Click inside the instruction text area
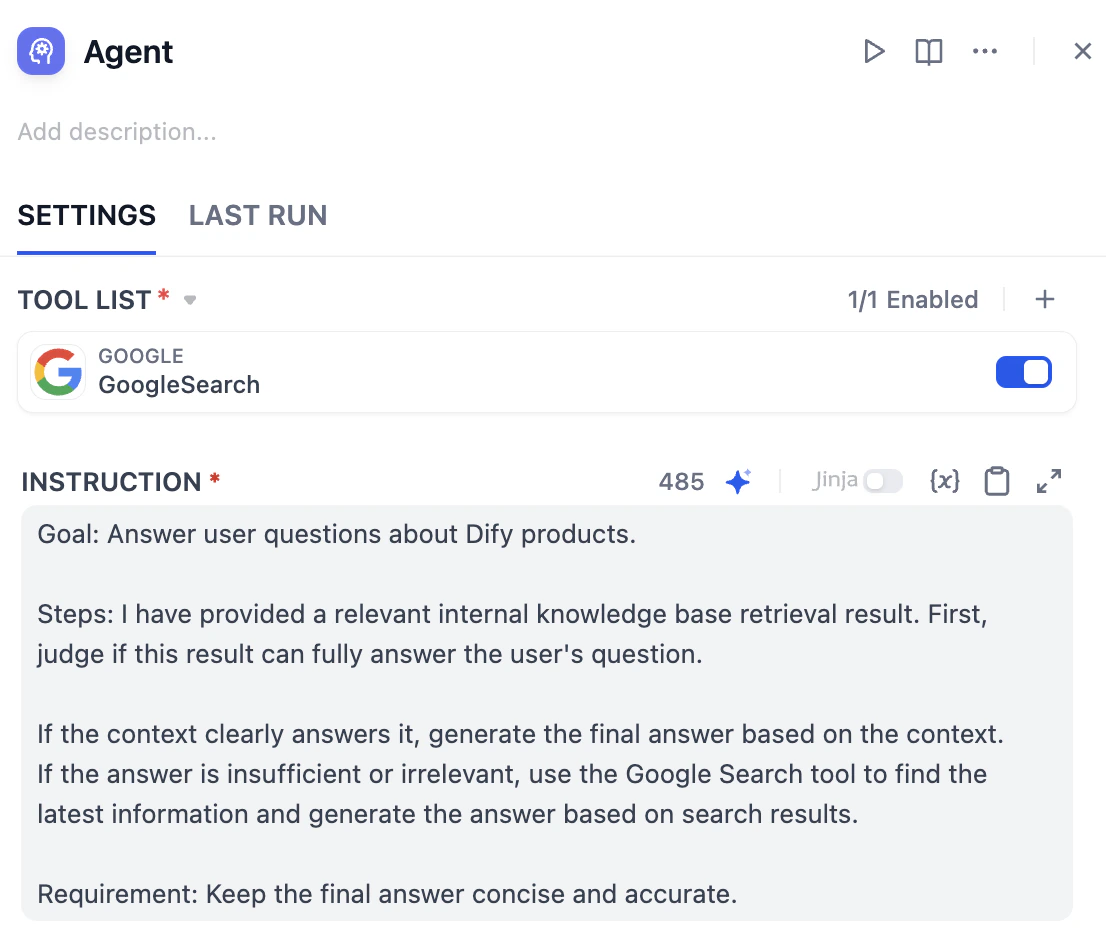 [x=547, y=713]
